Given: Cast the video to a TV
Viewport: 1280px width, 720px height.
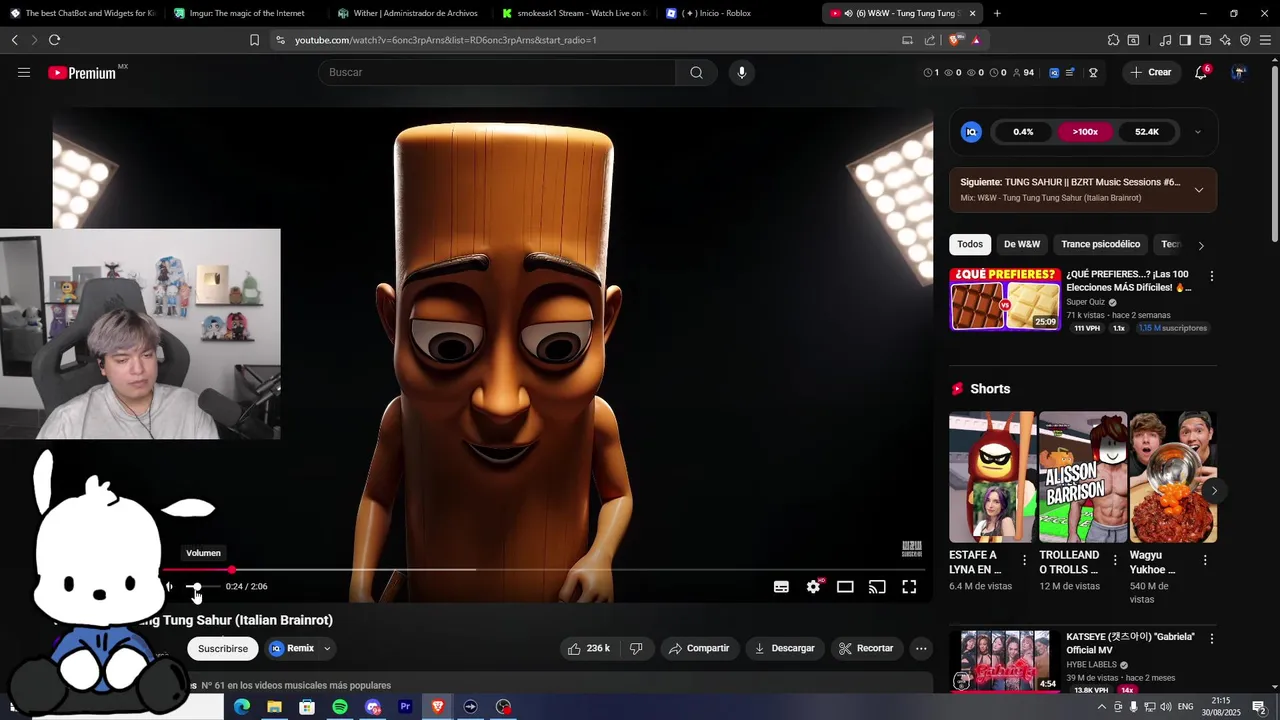Looking at the screenshot, I should (877, 587).
